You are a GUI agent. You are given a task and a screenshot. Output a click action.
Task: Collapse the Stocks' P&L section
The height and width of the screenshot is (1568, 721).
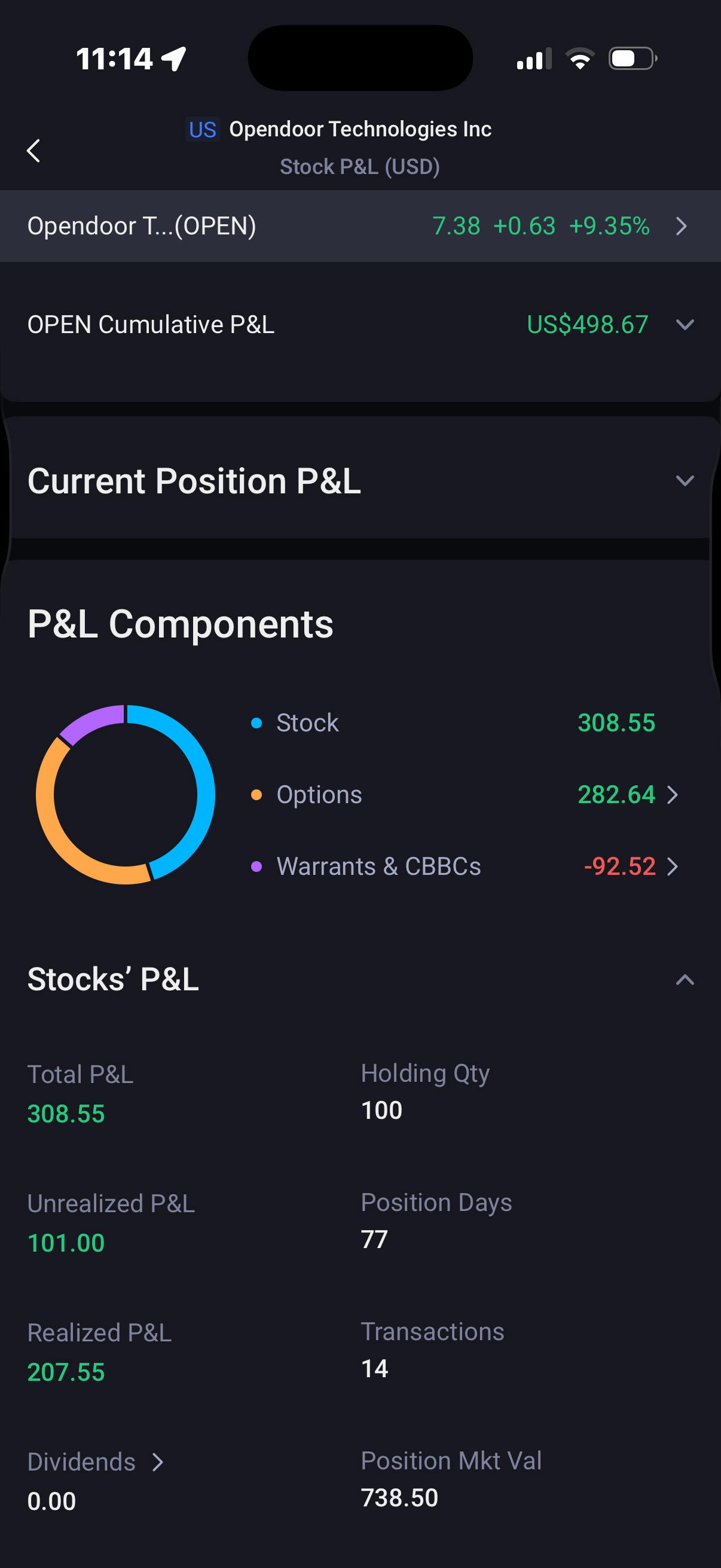point(685,980)
